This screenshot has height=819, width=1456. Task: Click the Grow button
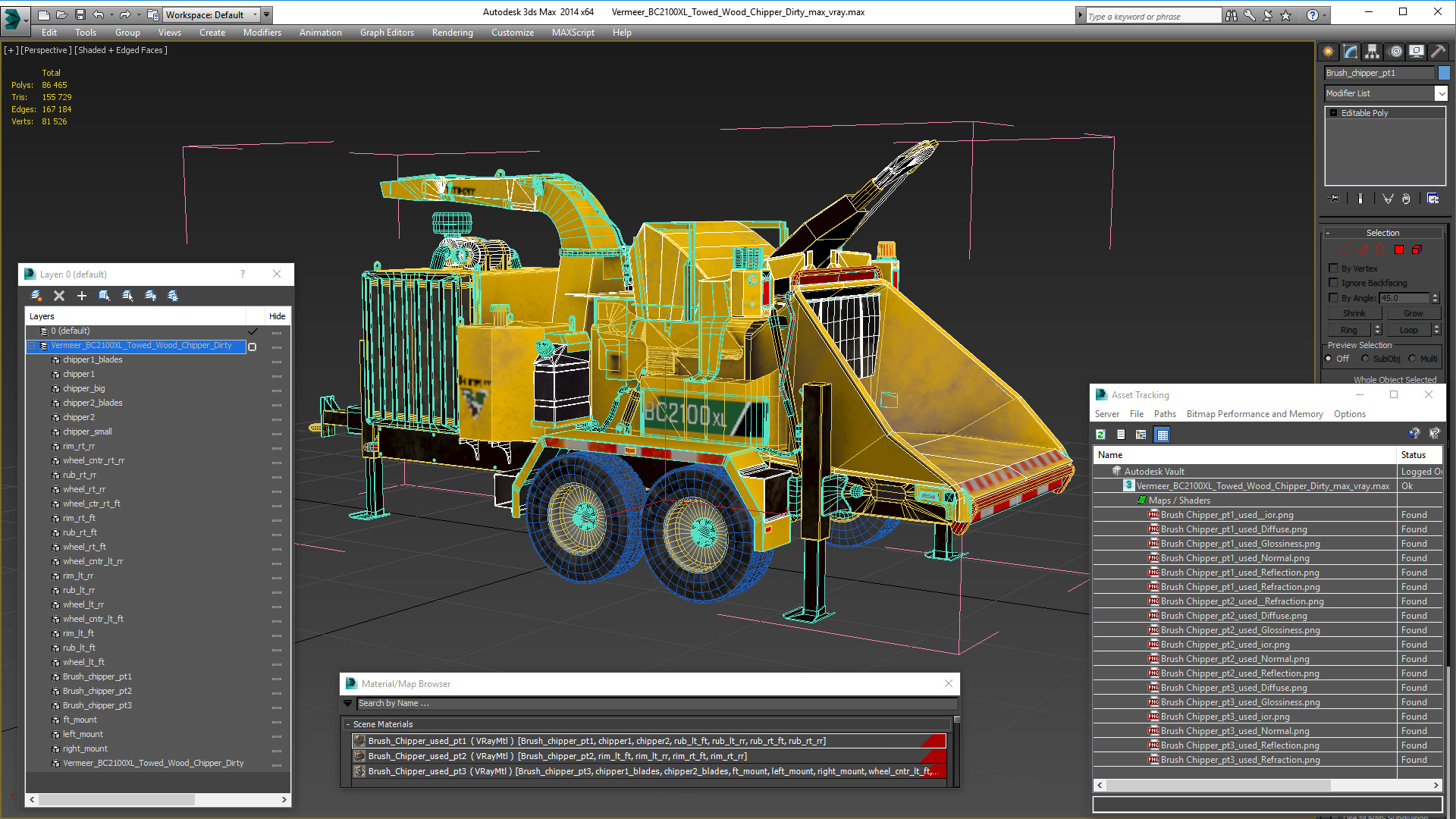[x=1413, y=313]
